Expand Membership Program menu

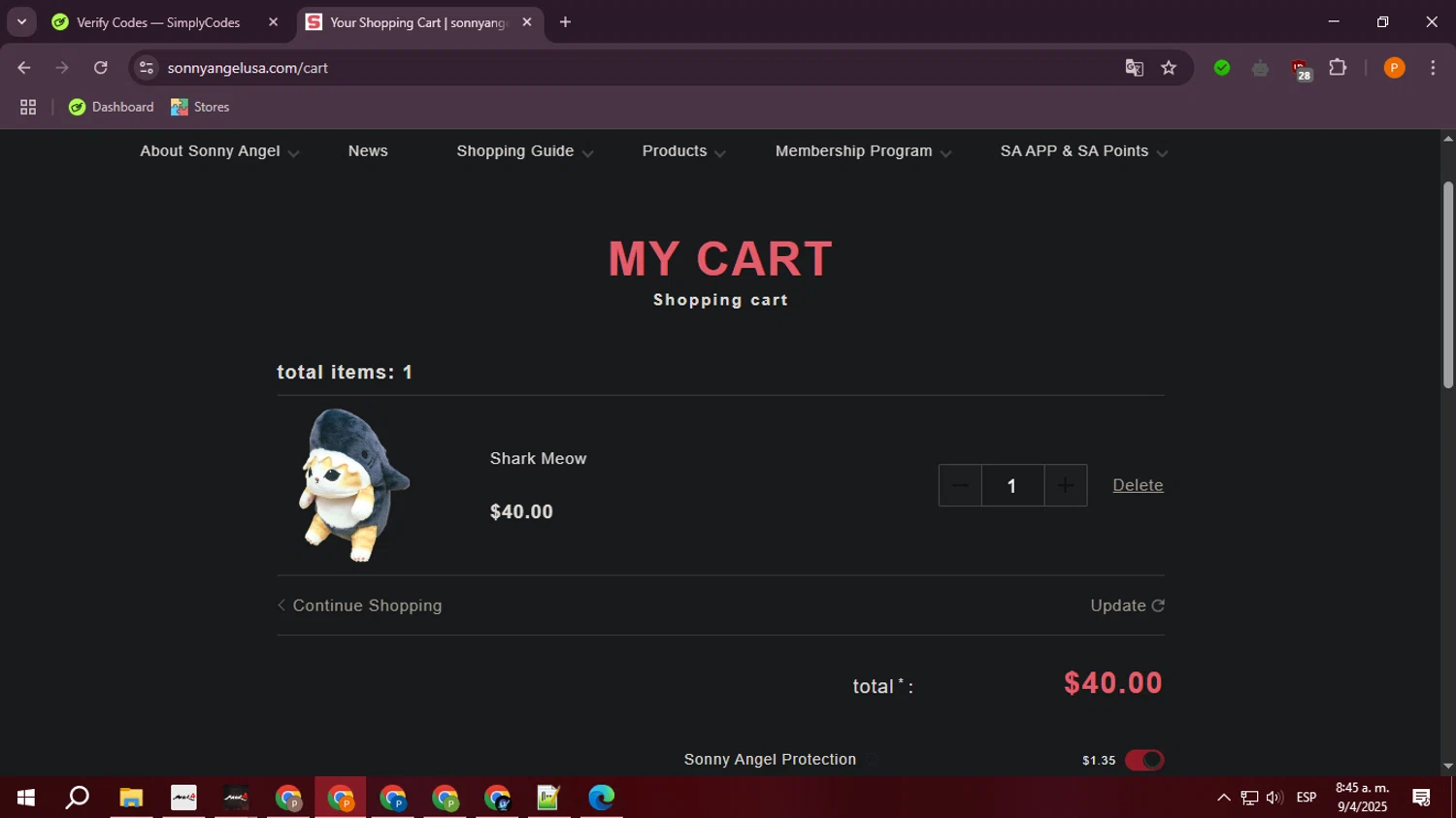[863, 151]
